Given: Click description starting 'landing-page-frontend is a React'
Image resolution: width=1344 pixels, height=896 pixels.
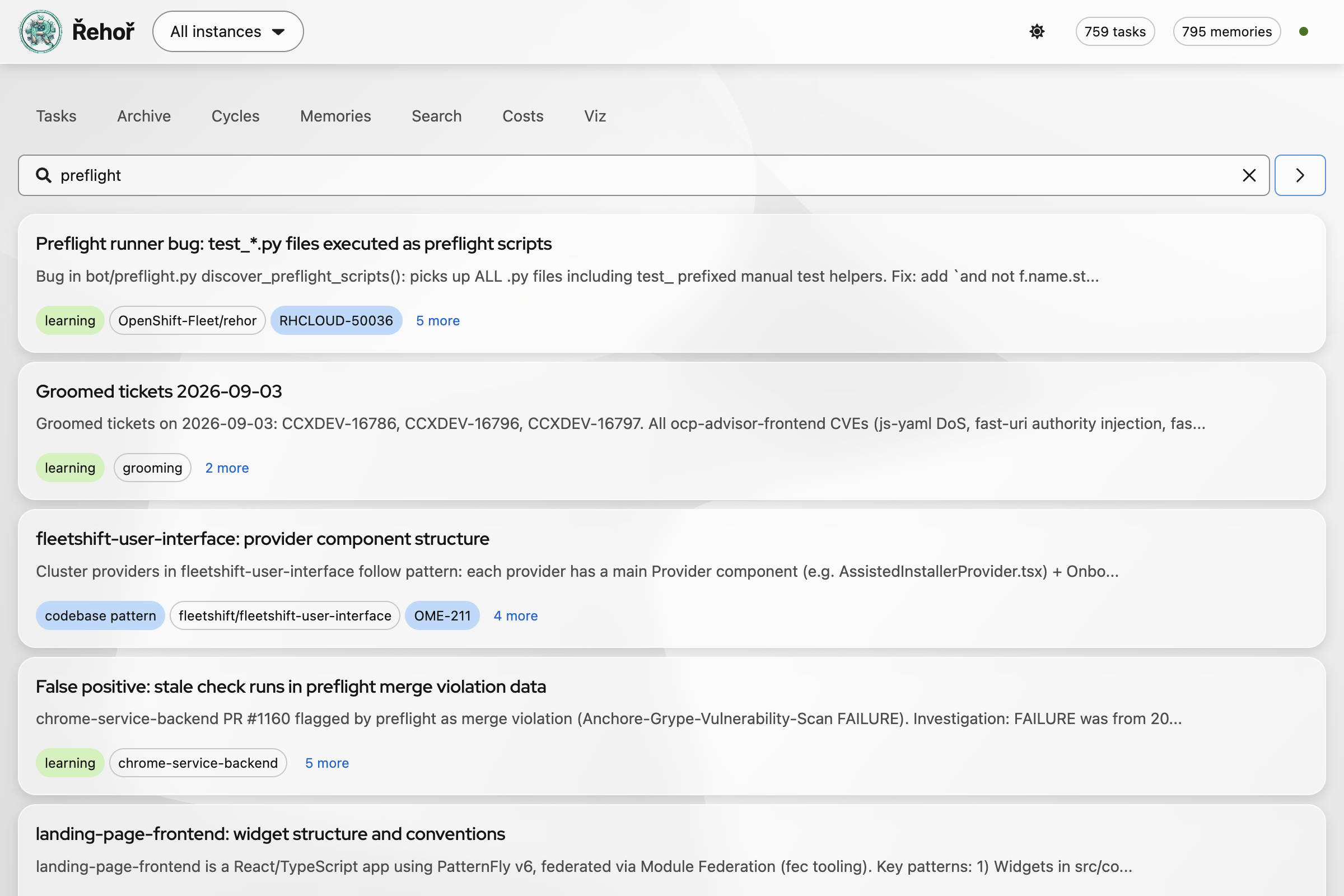Looking at the screenshot, I should tap(584, 867).
